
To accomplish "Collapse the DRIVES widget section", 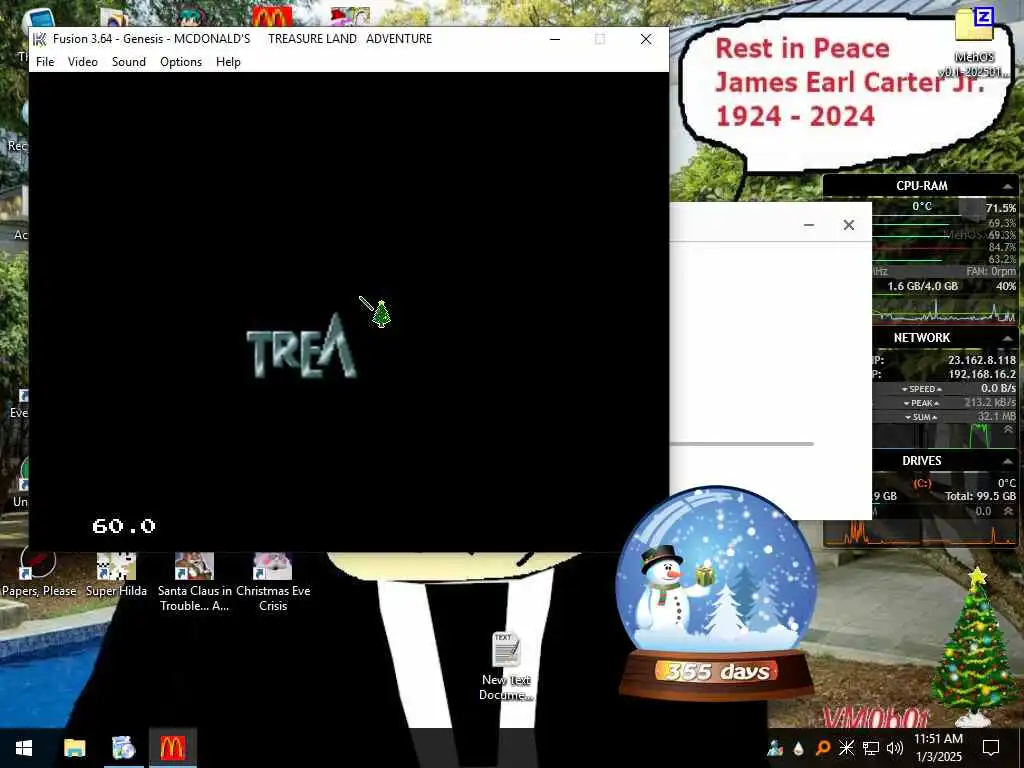I will (x=1006, y=461).
